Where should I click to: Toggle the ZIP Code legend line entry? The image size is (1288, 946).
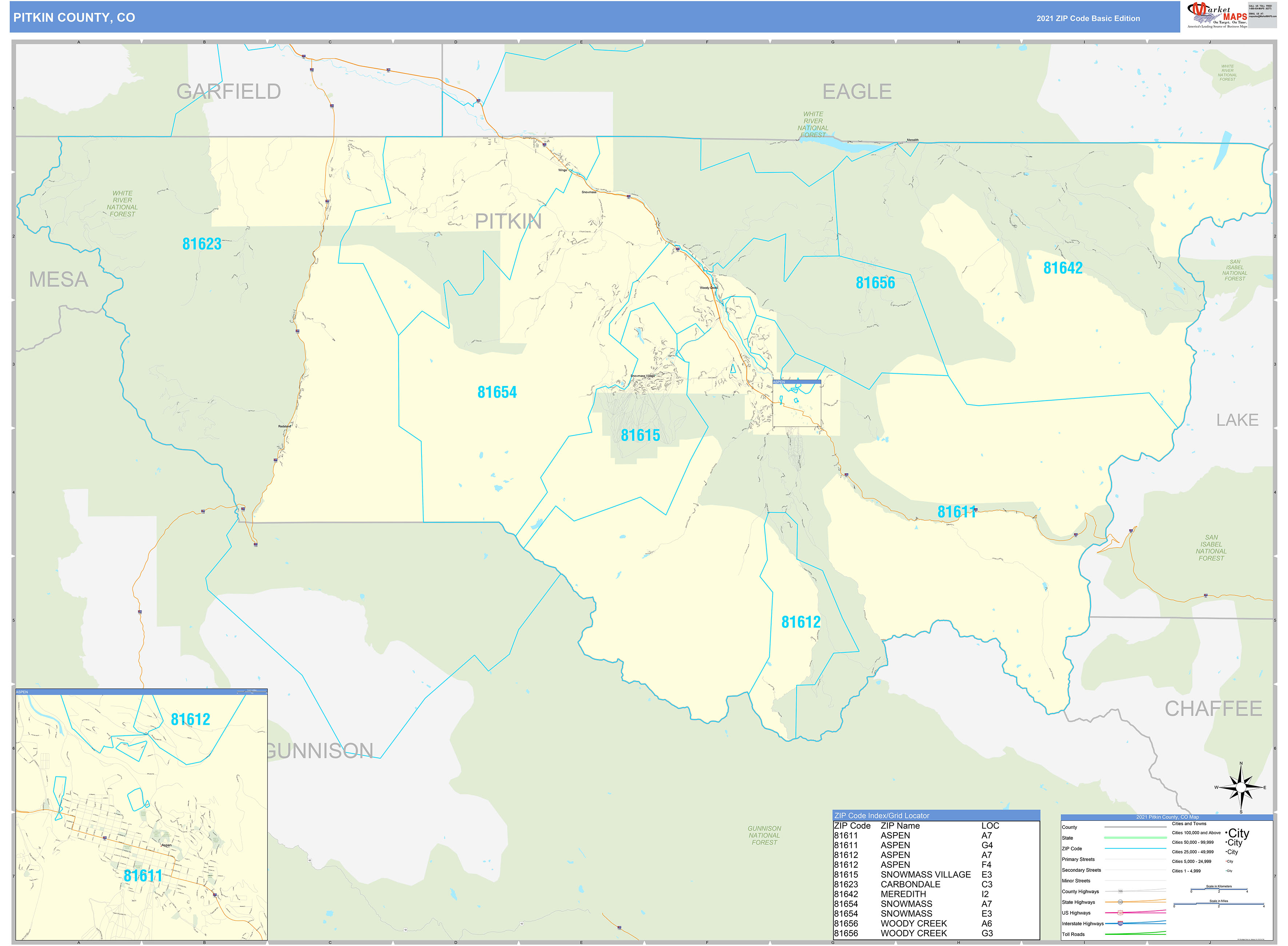click(x=1136, y=848)
